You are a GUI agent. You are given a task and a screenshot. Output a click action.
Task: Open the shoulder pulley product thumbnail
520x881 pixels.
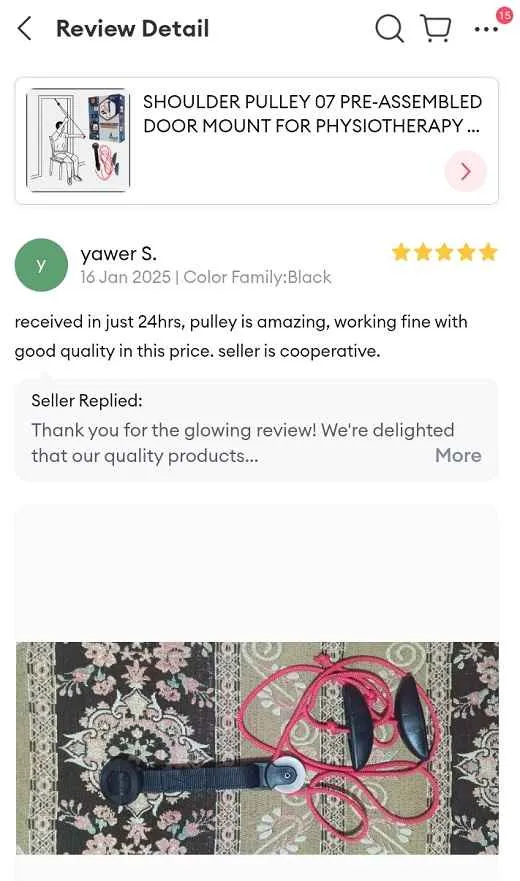[x=78, y=140]
